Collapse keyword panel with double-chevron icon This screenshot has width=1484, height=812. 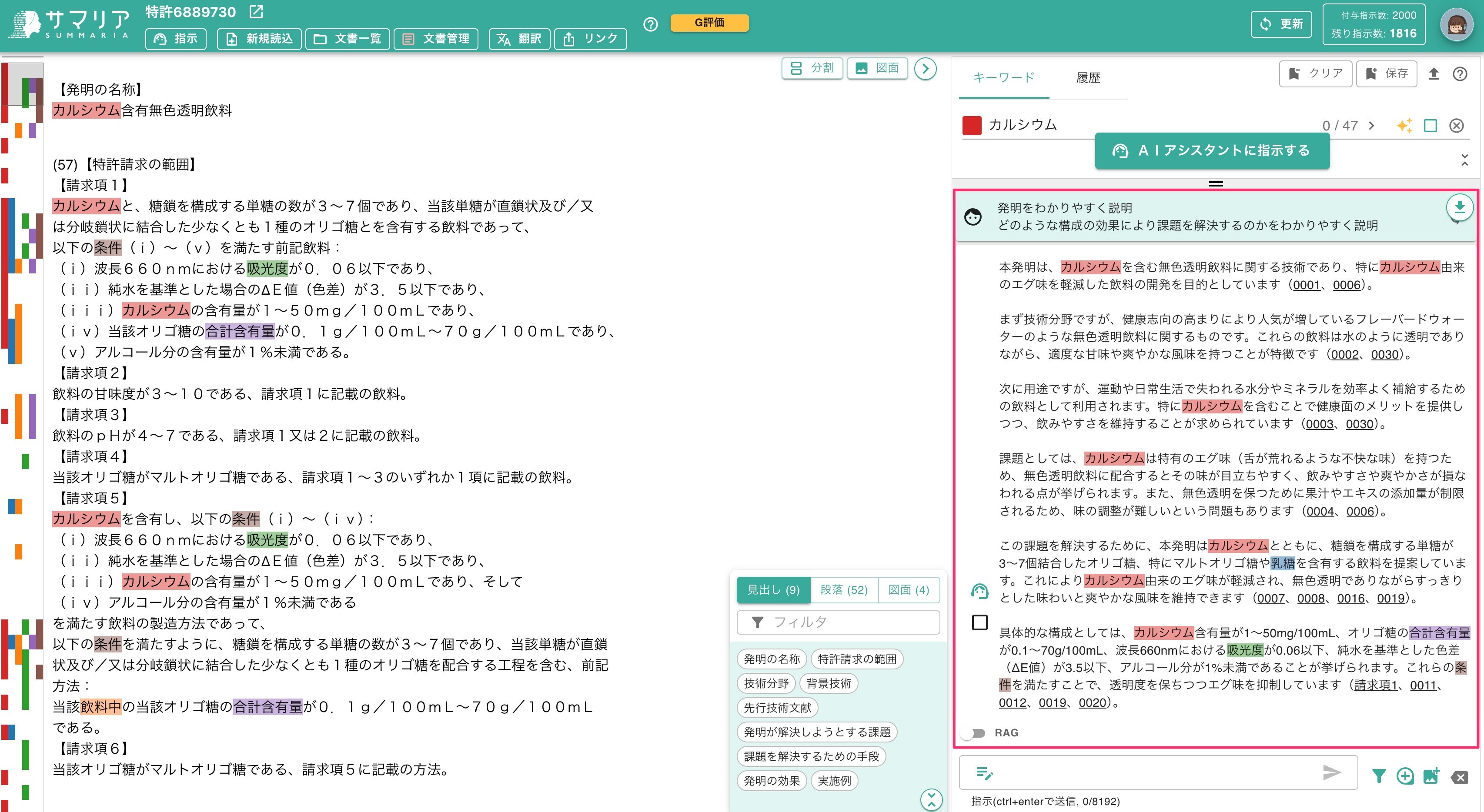point(1464,160)
